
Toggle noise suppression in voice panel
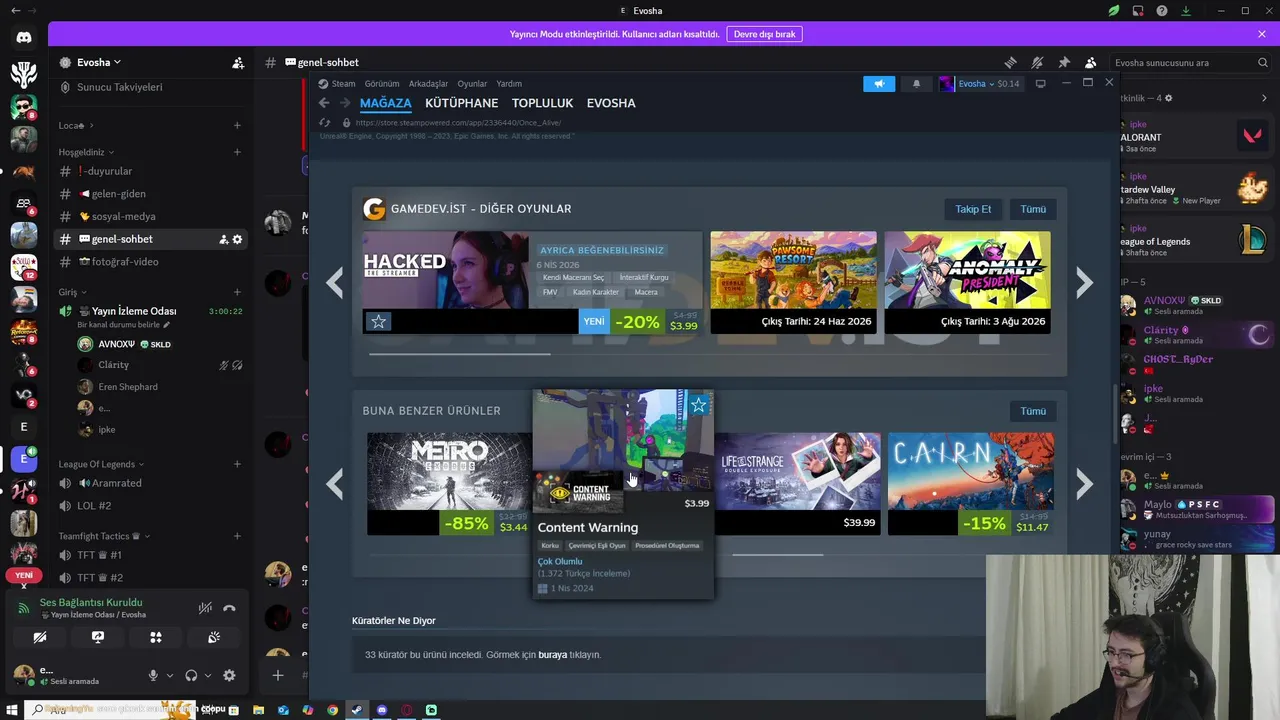click(205, 608)
